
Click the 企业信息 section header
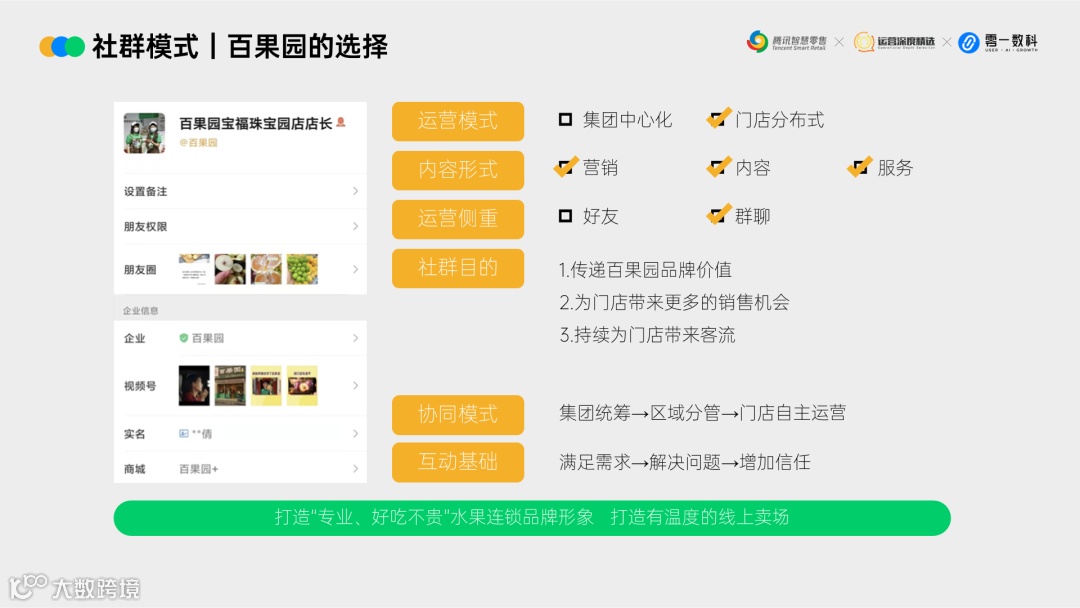(141, 311)
